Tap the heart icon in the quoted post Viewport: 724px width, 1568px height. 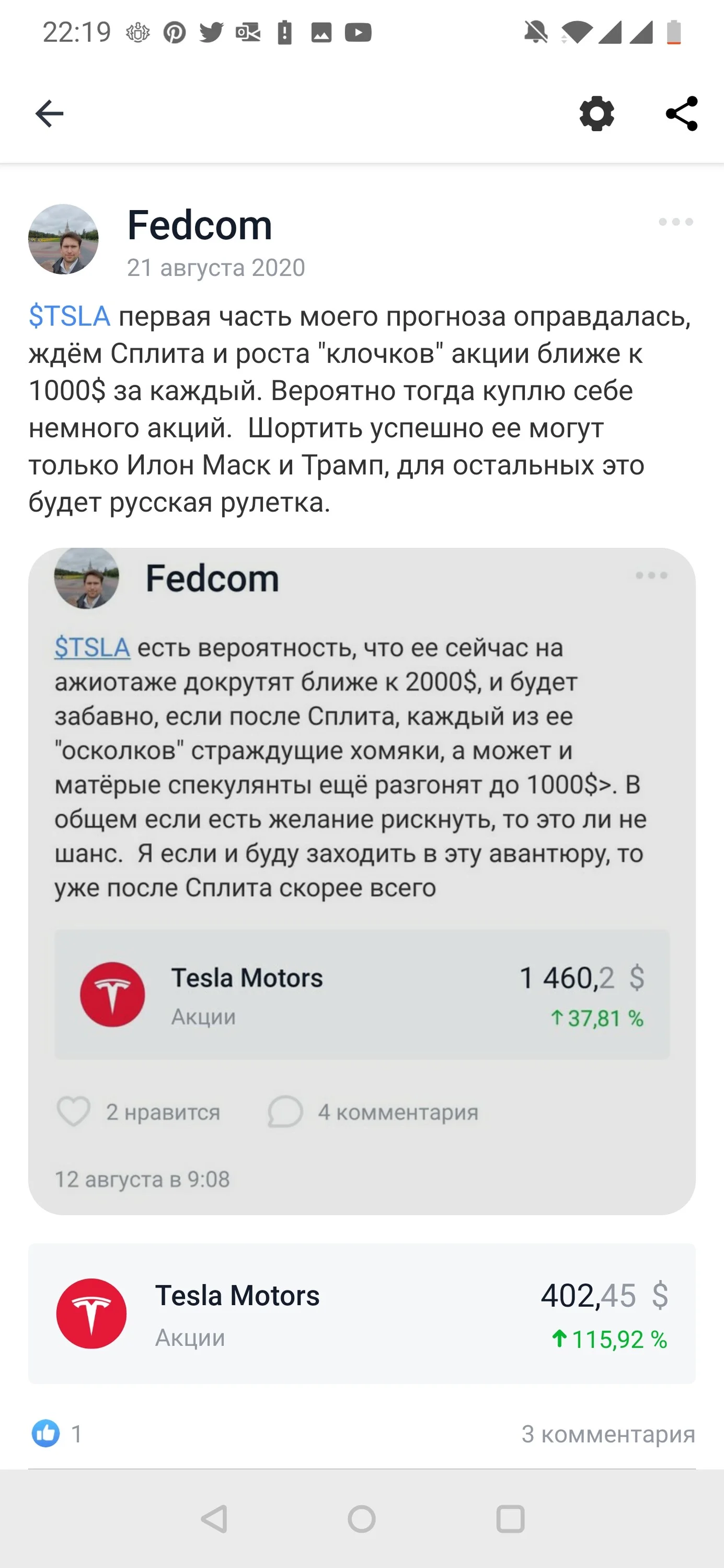coord(74,1112)
